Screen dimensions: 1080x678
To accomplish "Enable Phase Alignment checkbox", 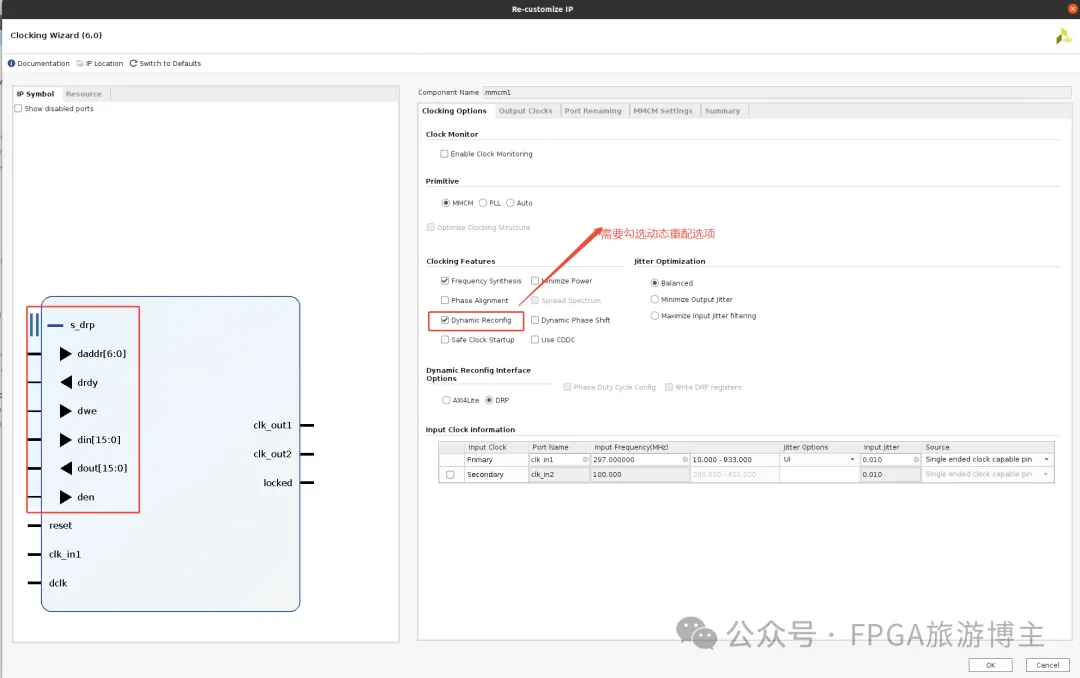I will pyautogui.click(x=445, y=300).
